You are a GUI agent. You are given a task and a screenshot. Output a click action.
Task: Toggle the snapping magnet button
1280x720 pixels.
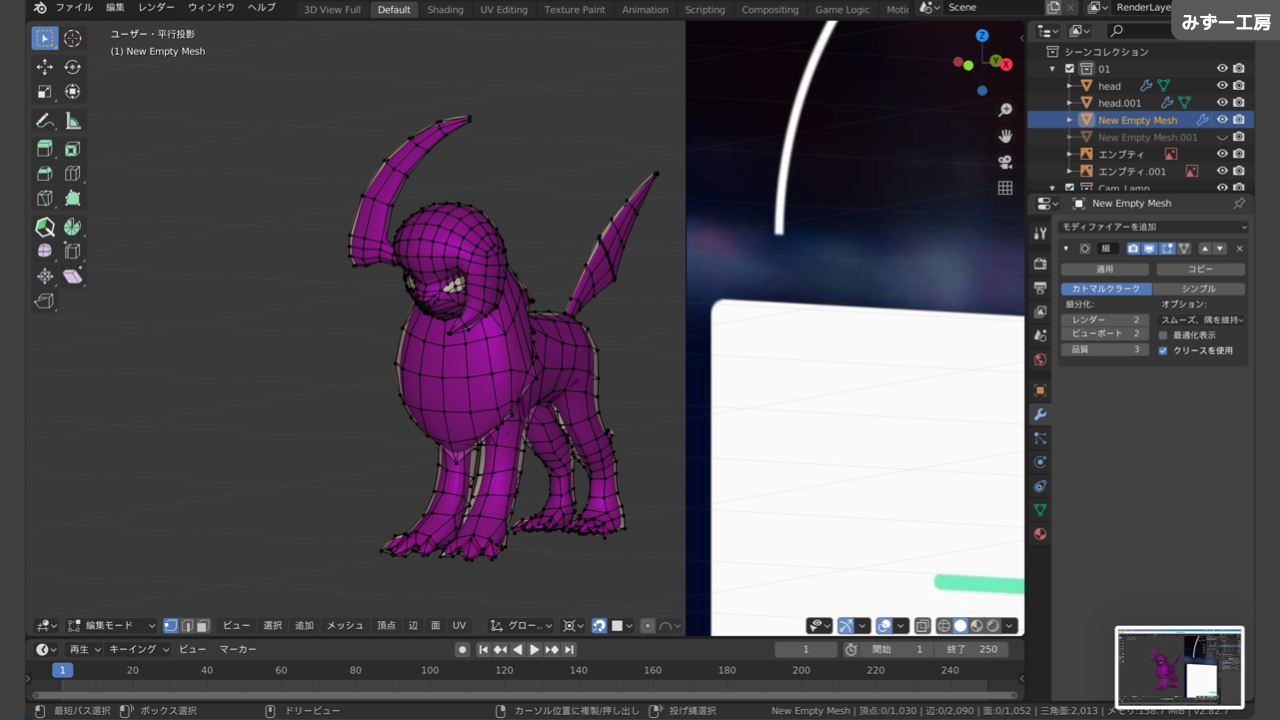(599, 626)
